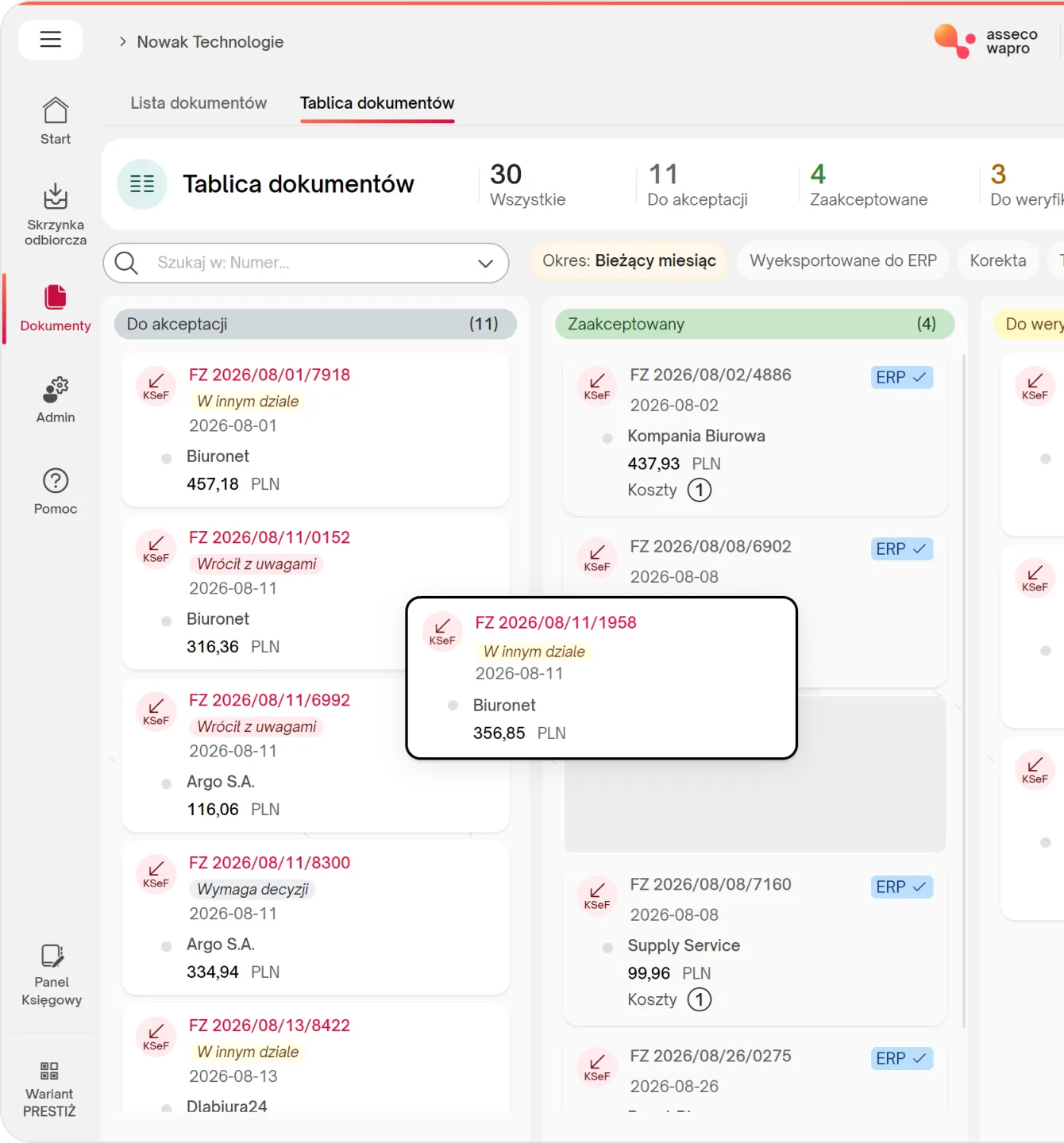Click KSeF icon on FZ 2026/08/08/7160
The image size is (1064, 1143).
[597, 895]
